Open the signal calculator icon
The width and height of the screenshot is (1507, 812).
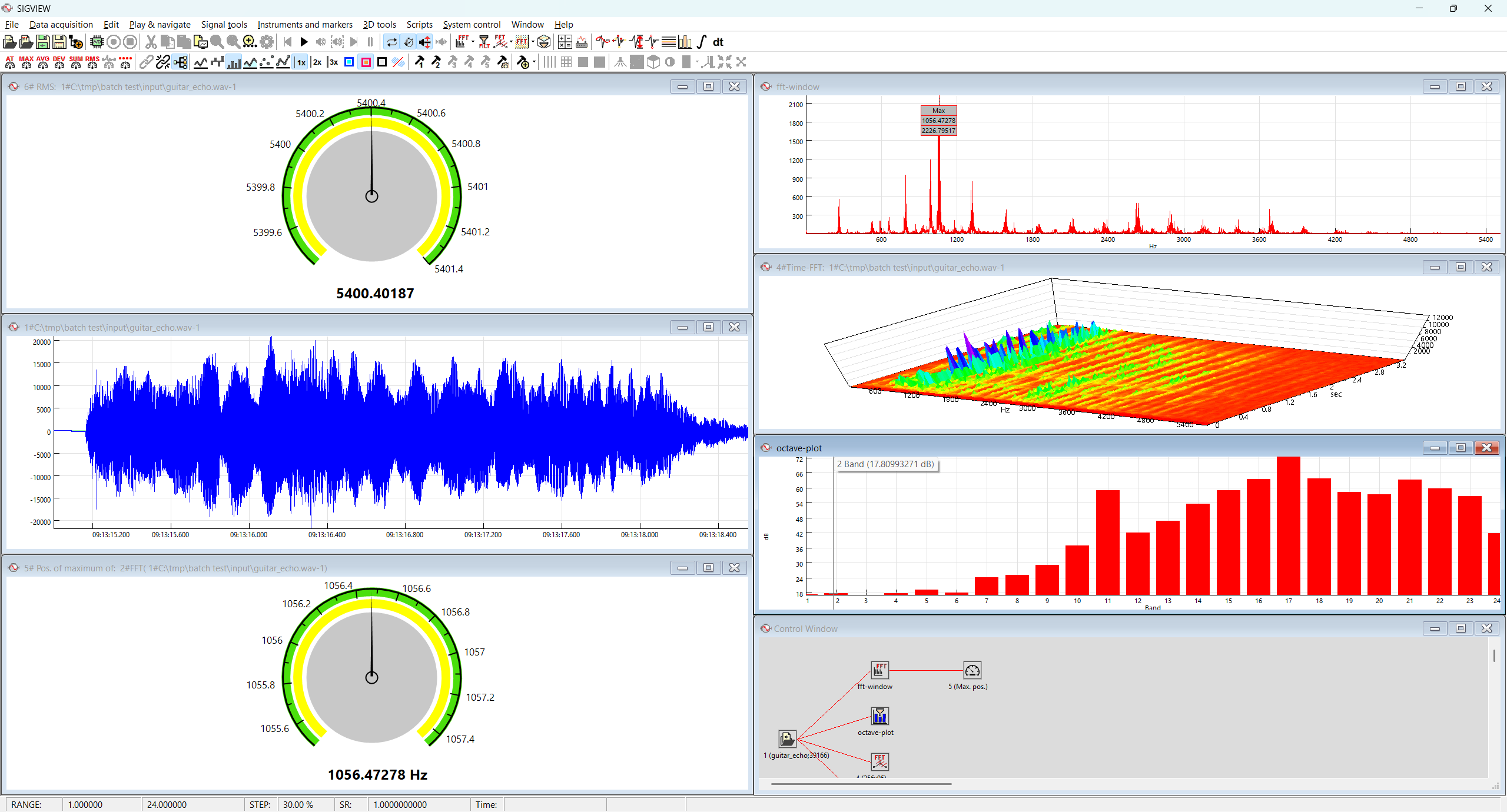(x=565, y=42)
